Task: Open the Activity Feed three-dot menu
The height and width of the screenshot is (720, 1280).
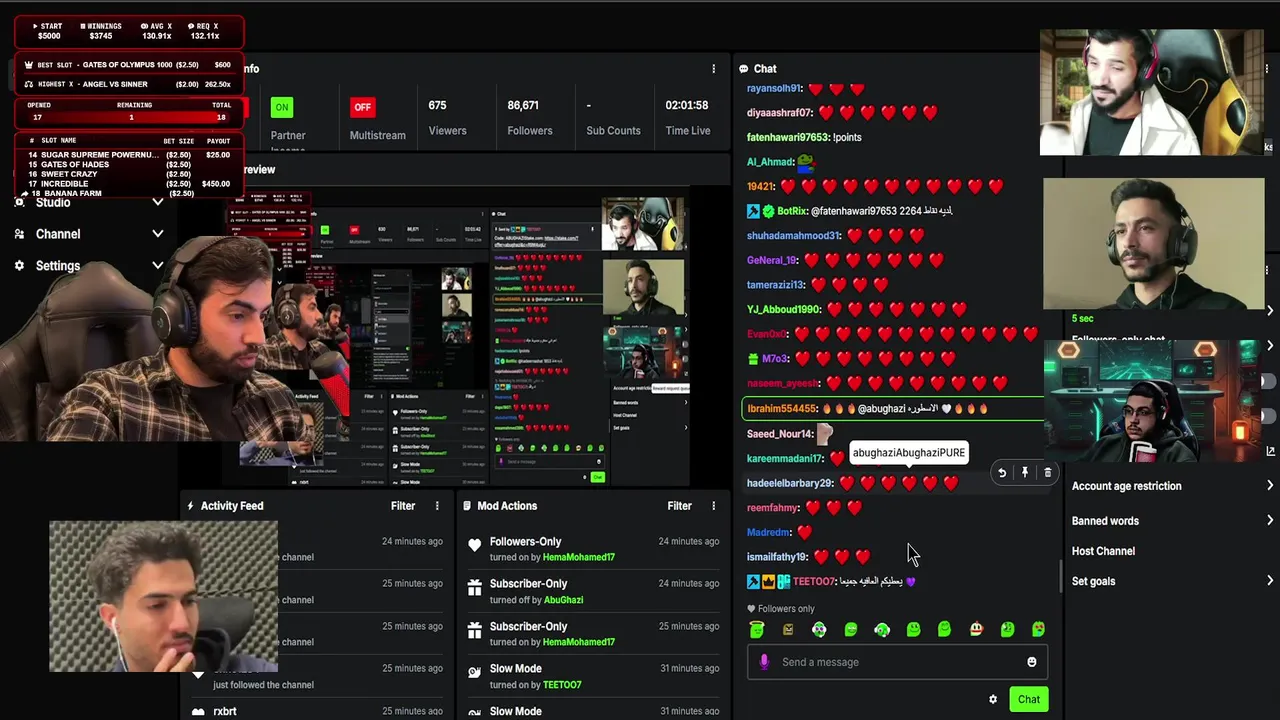Action: (x=437, y=506)
